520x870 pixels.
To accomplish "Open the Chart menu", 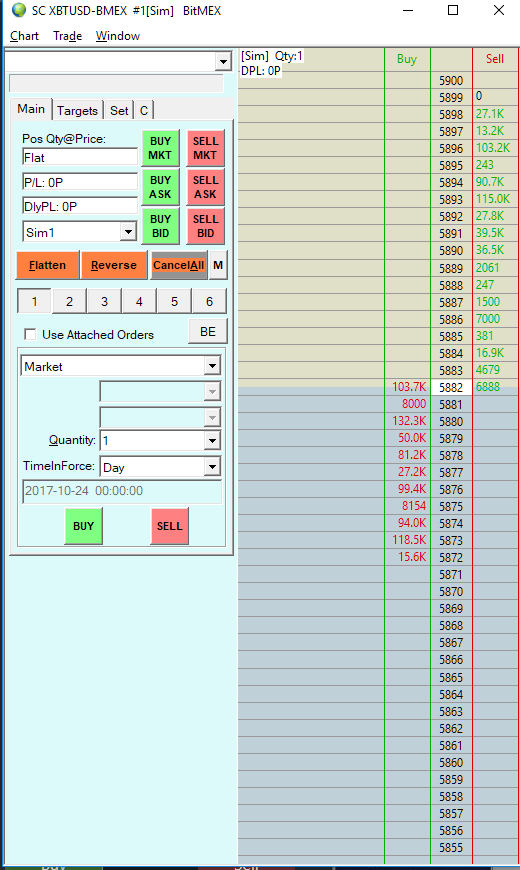I will [24, 36].
